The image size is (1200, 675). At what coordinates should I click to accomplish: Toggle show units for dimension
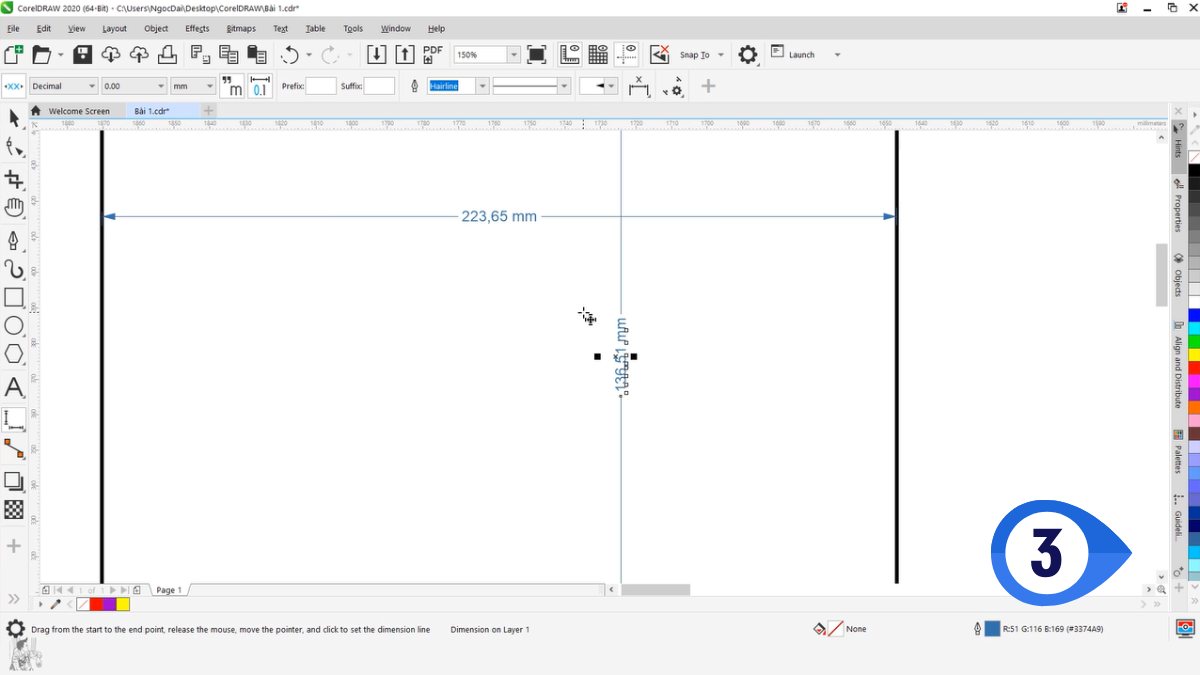click(x=231, y=86)
